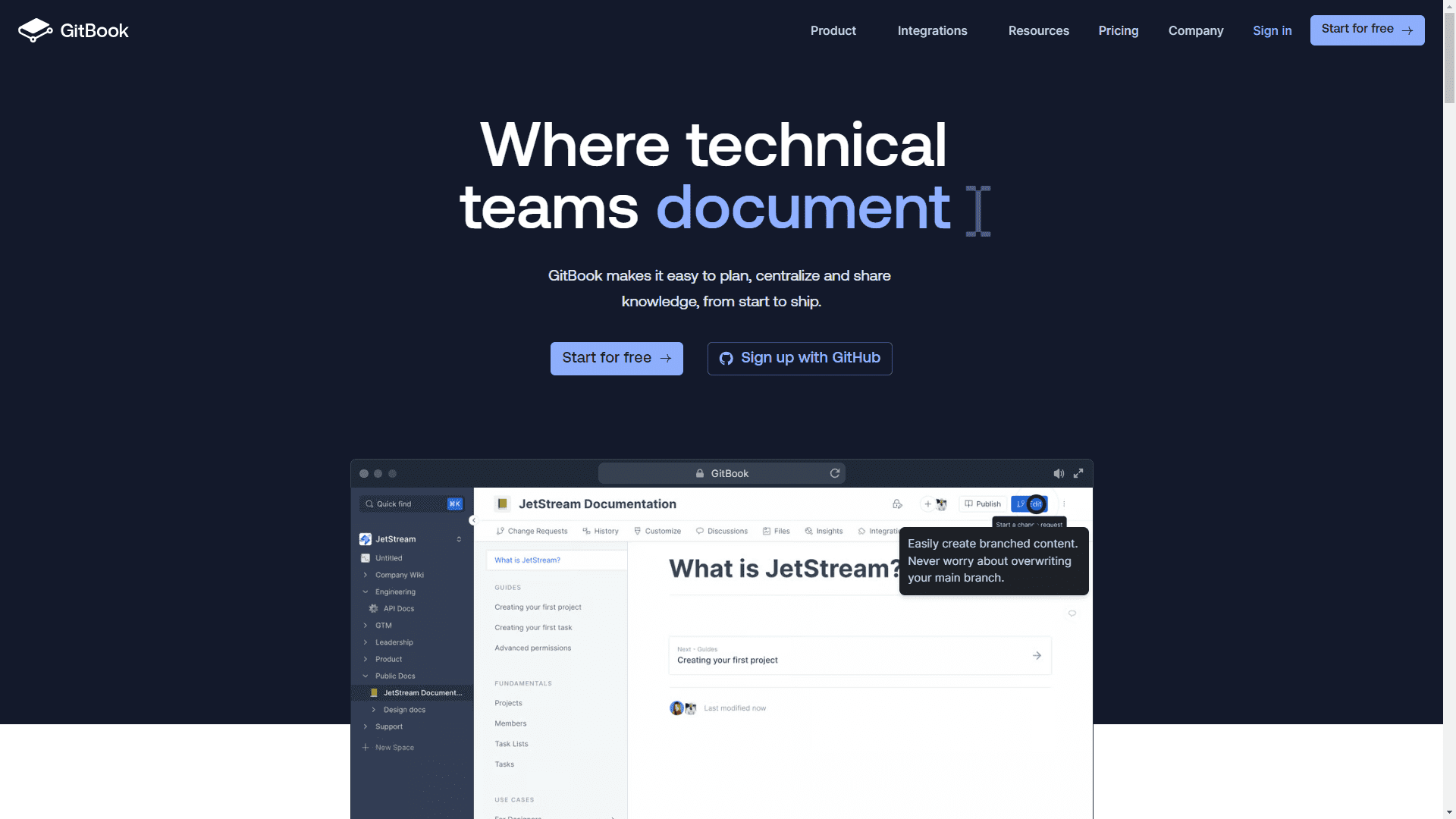Open the Members page
Screen dimensions: 1456x819
(510, 724)
